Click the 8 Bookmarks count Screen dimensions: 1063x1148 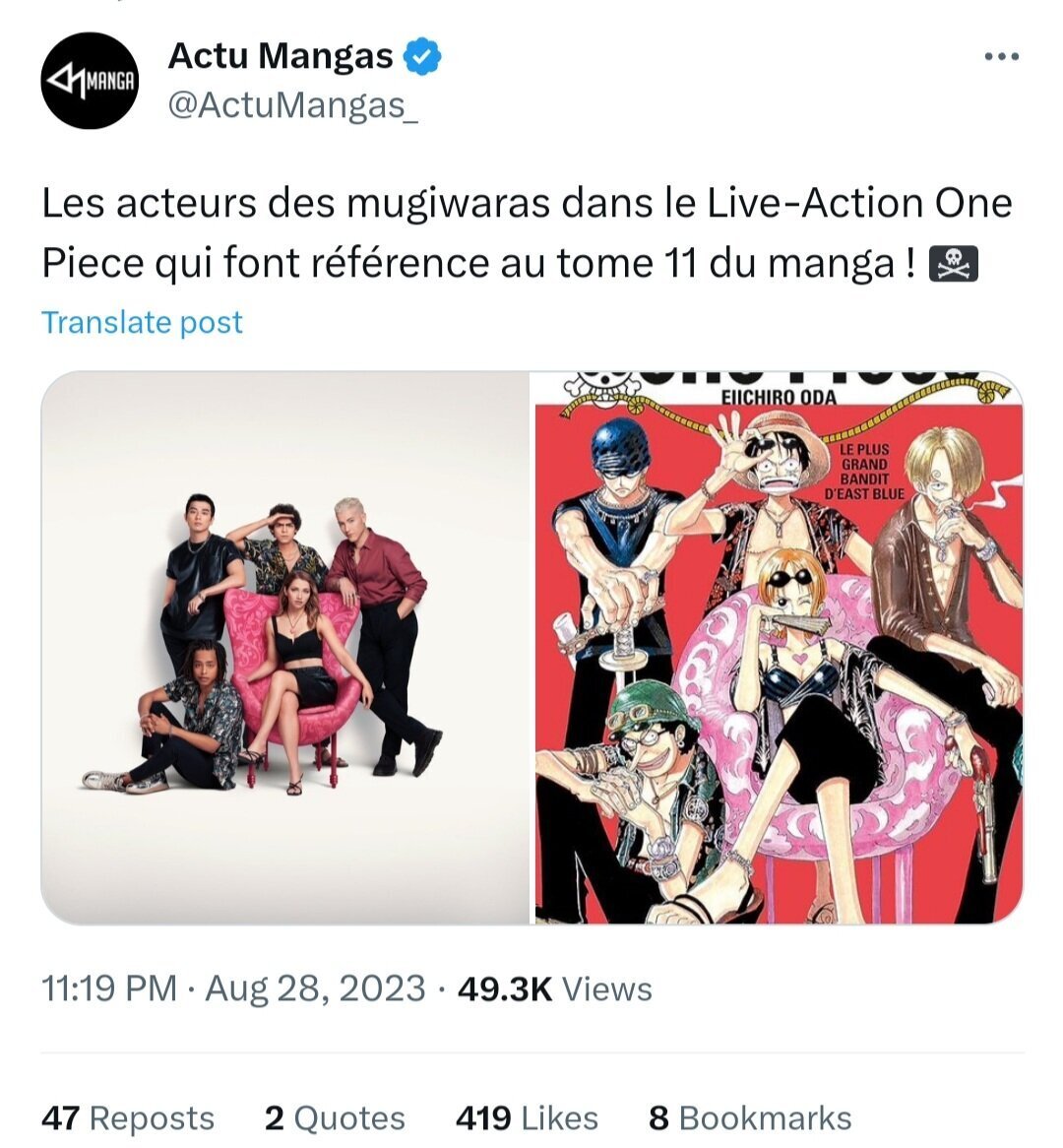click(x=750, y=1117)
